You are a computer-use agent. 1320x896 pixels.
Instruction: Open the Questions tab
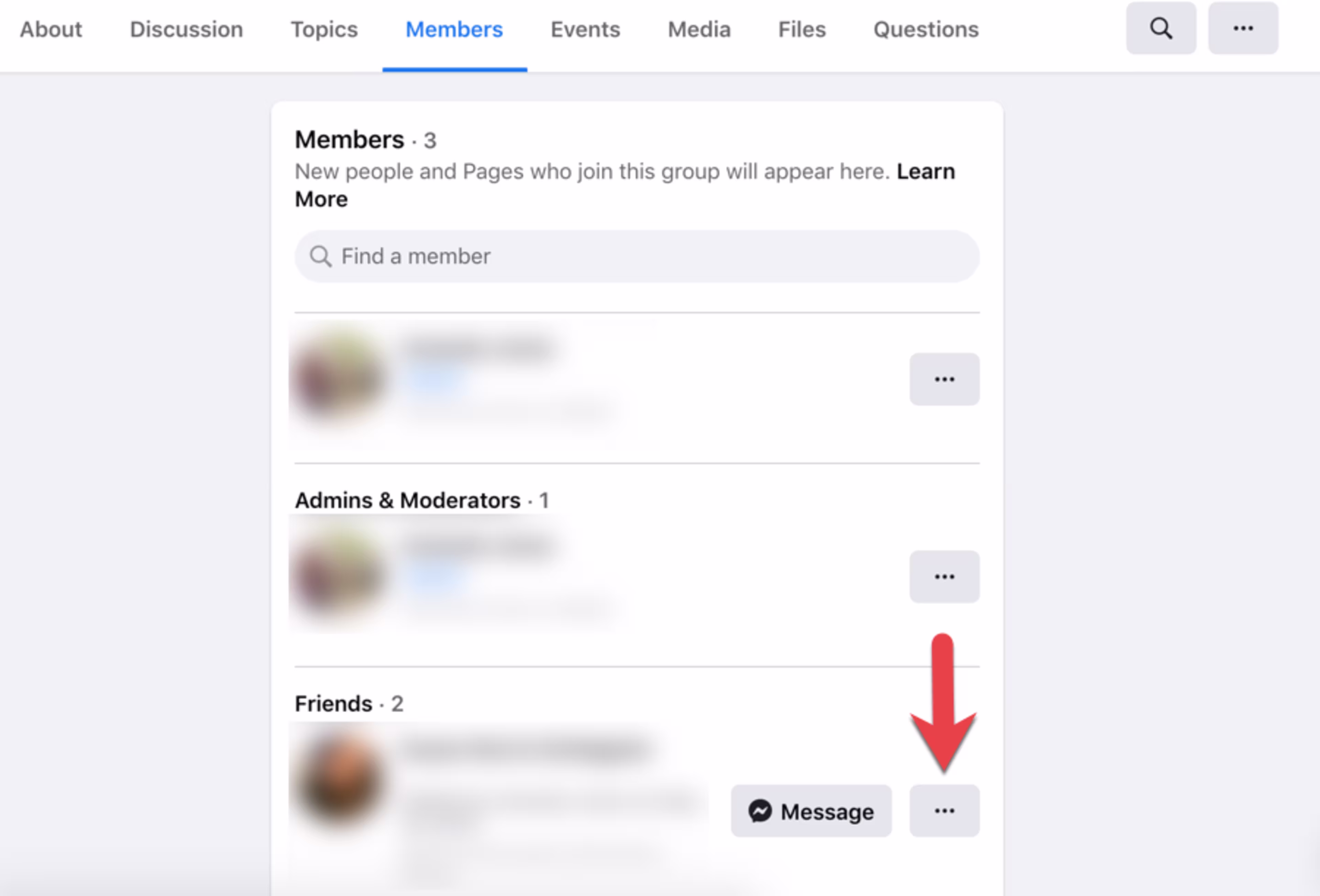click(x=925, y=29)
